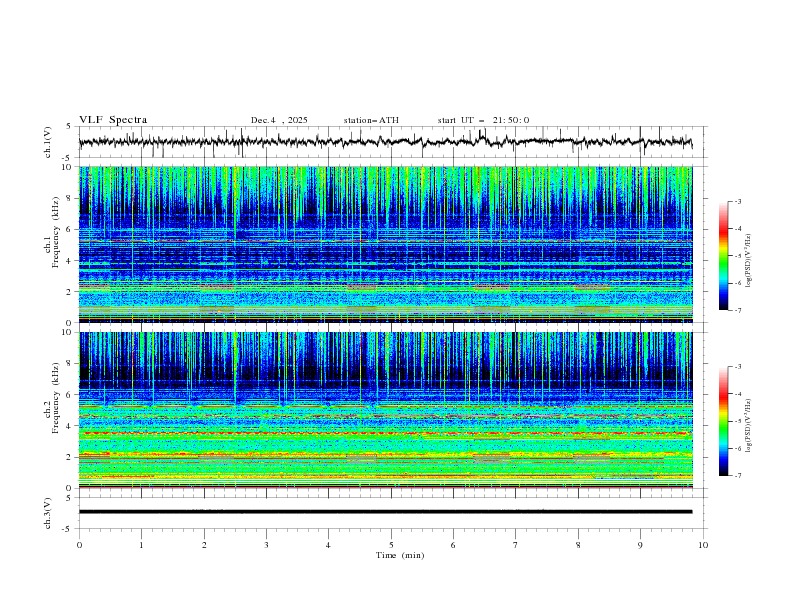Click the "-7" tick on ch.1 colorbar
This screenshot has width=792, height=612.
737,310
